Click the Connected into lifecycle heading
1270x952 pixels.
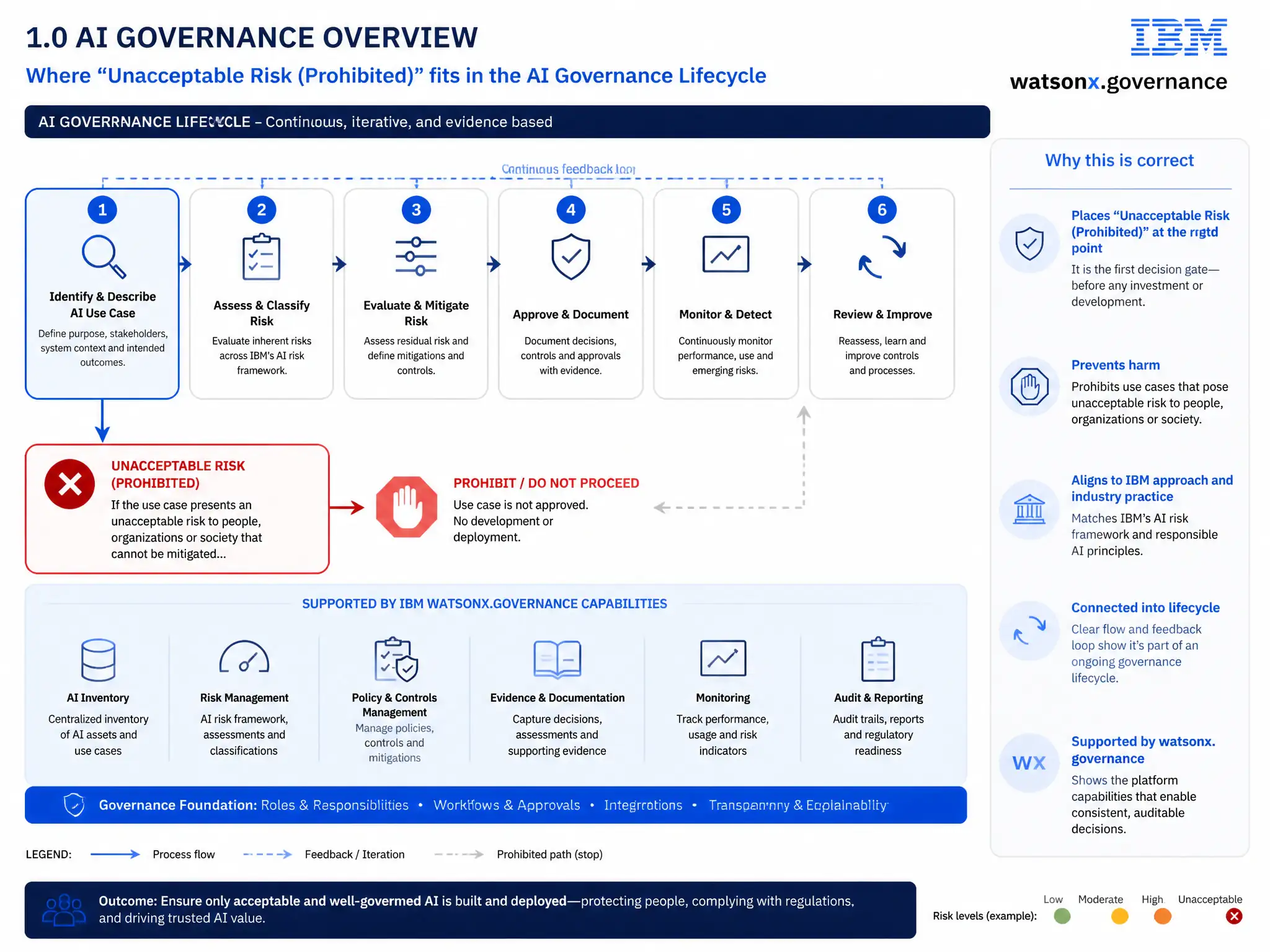coord(1145,607)
